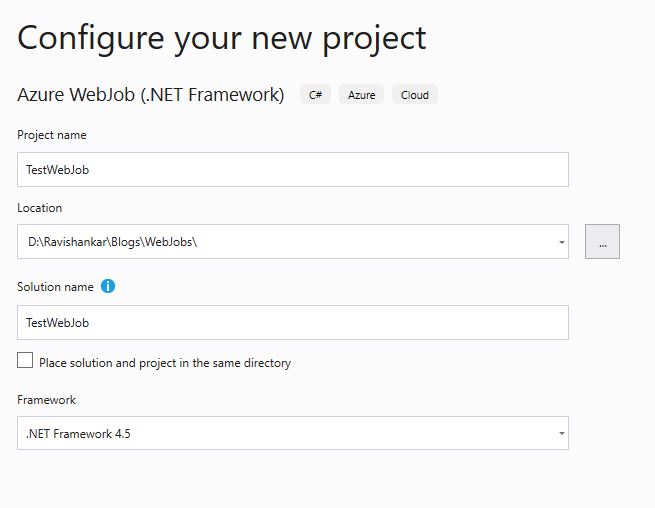
Task: Select the Cloud tag badge
Action: [415, 95]
